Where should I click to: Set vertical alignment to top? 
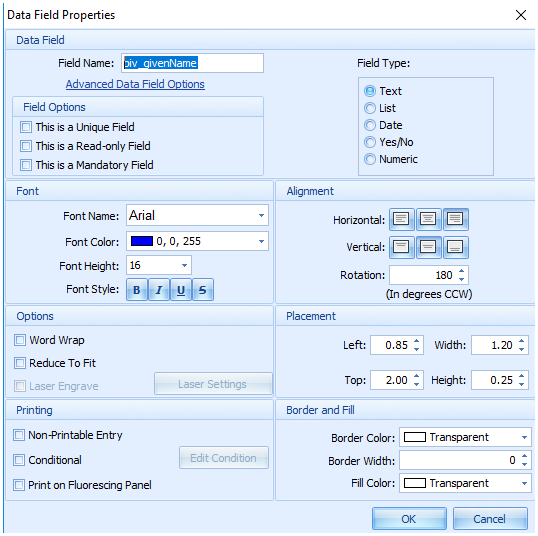[x=401, y=247]
